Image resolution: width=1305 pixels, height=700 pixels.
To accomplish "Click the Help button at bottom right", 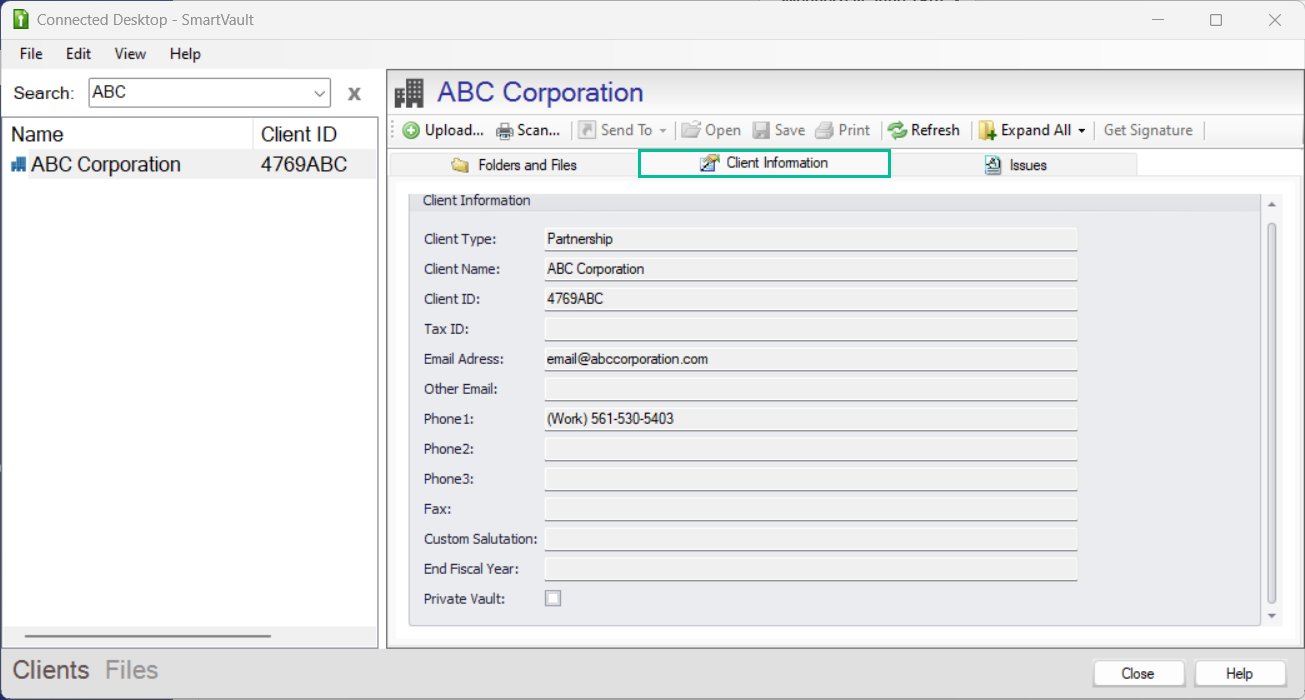I will click(x=1240, y=674).
